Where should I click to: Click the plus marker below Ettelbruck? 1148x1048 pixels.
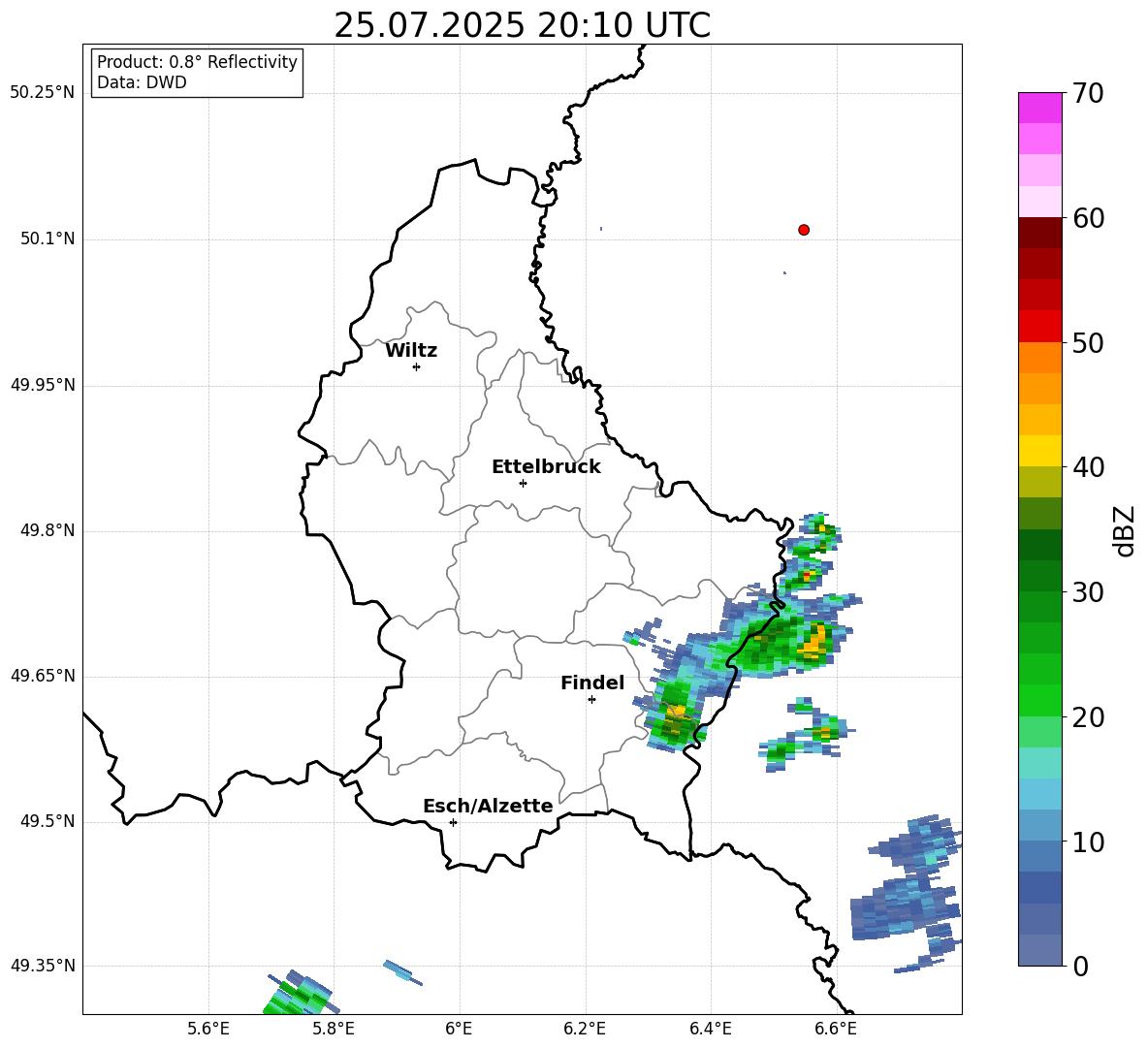coord(523,483)
